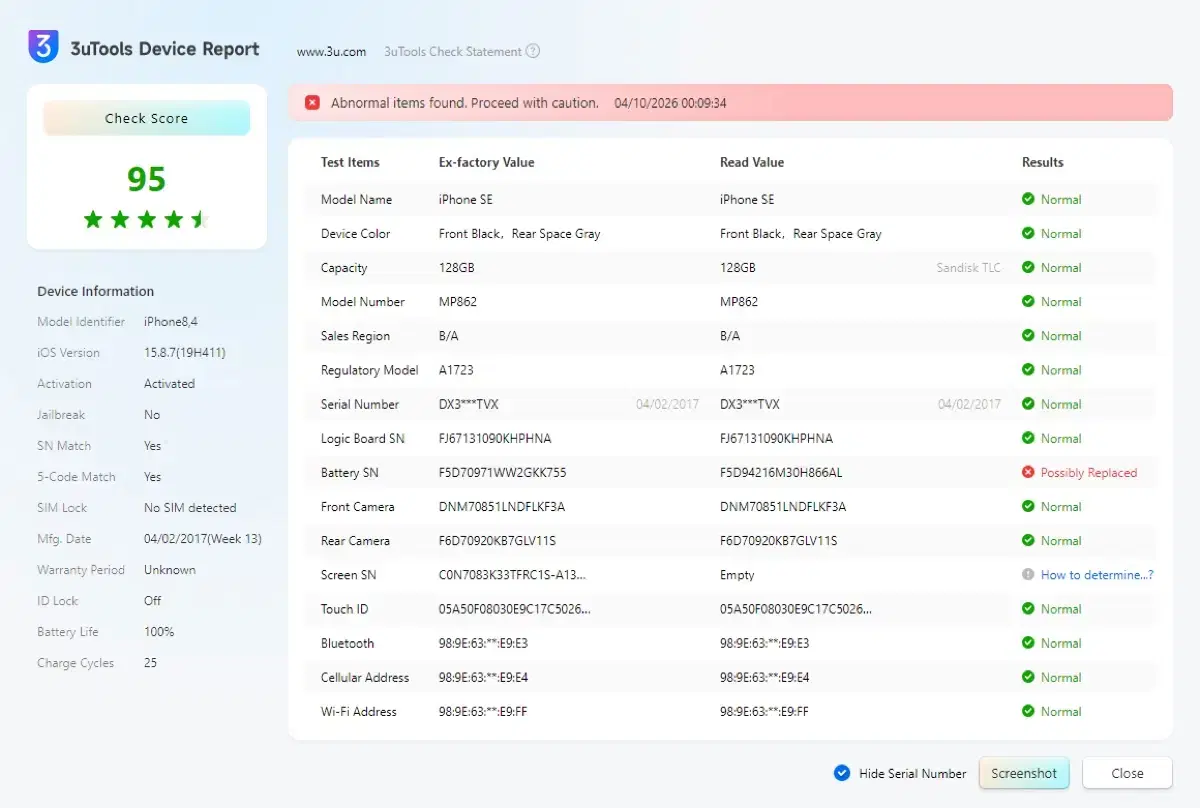Click the Sandisk TLC capacity label

[x=968, y=268]
